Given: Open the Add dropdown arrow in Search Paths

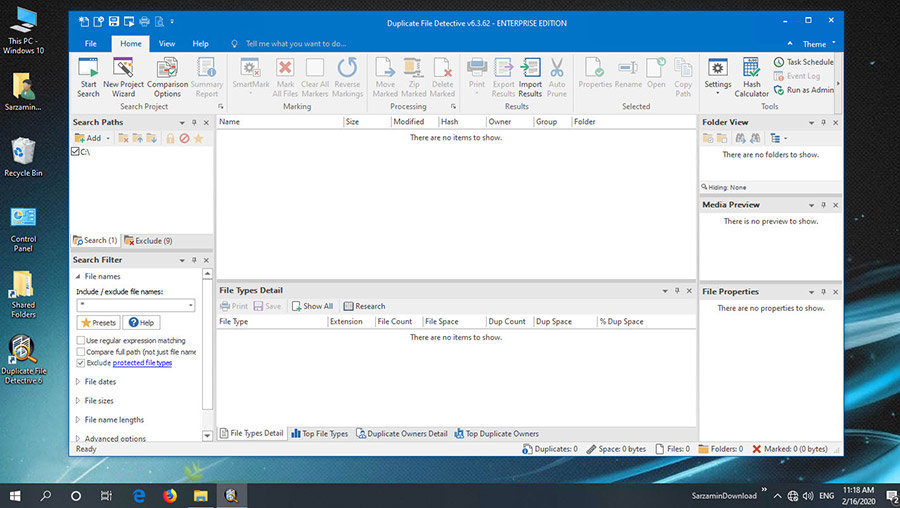Looking at the screenshot, I should [x=108, y=138].
